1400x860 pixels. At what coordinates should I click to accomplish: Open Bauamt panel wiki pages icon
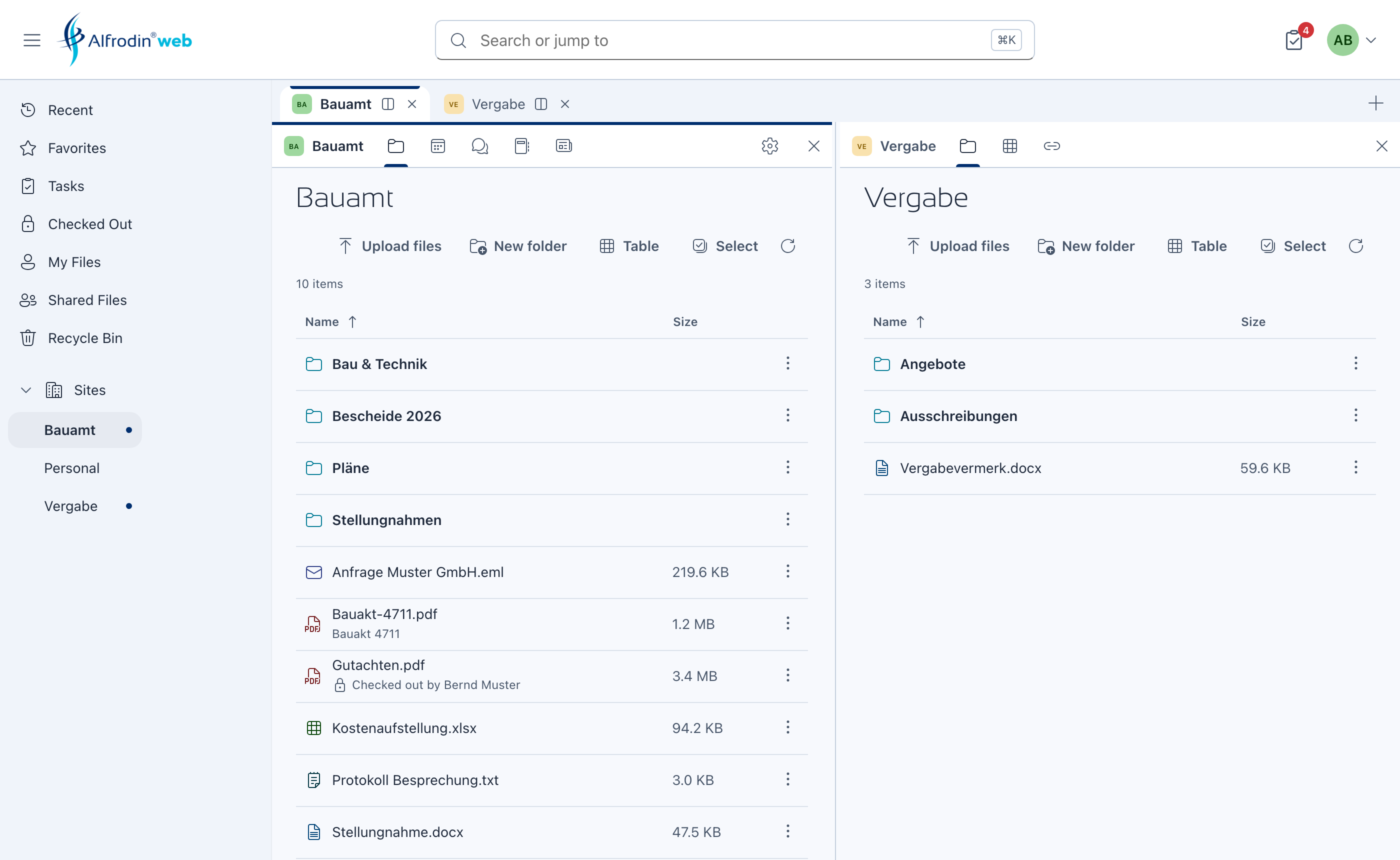pos(521,146)
